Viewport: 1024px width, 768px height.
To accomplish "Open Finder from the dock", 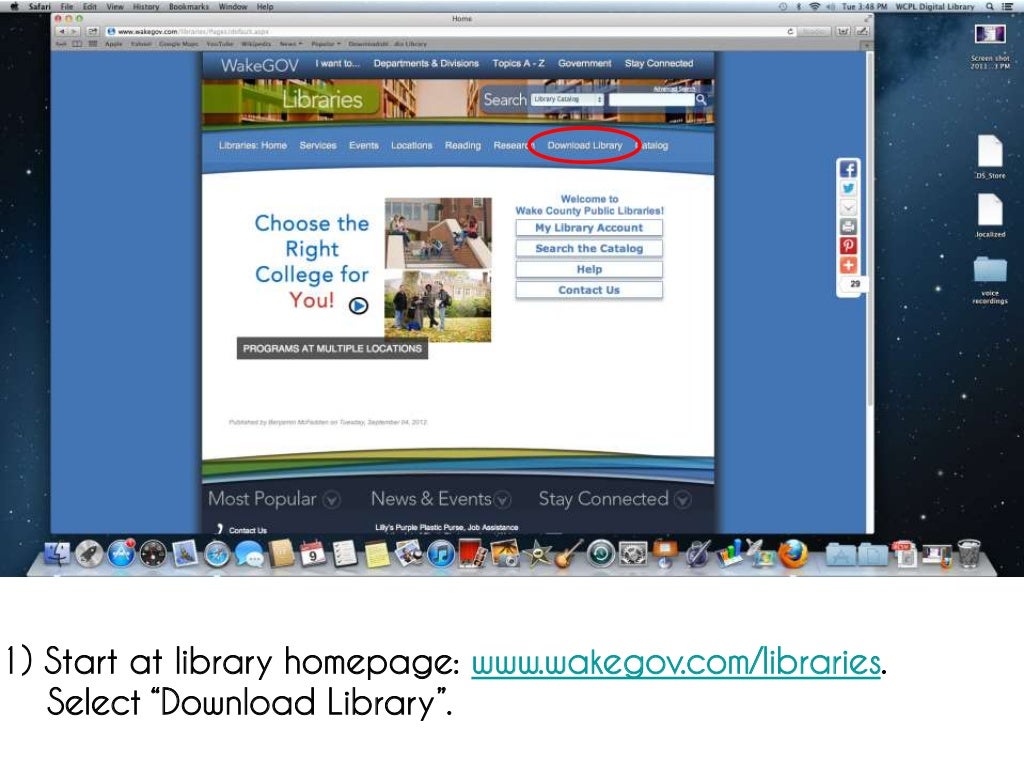I will 57,554.
